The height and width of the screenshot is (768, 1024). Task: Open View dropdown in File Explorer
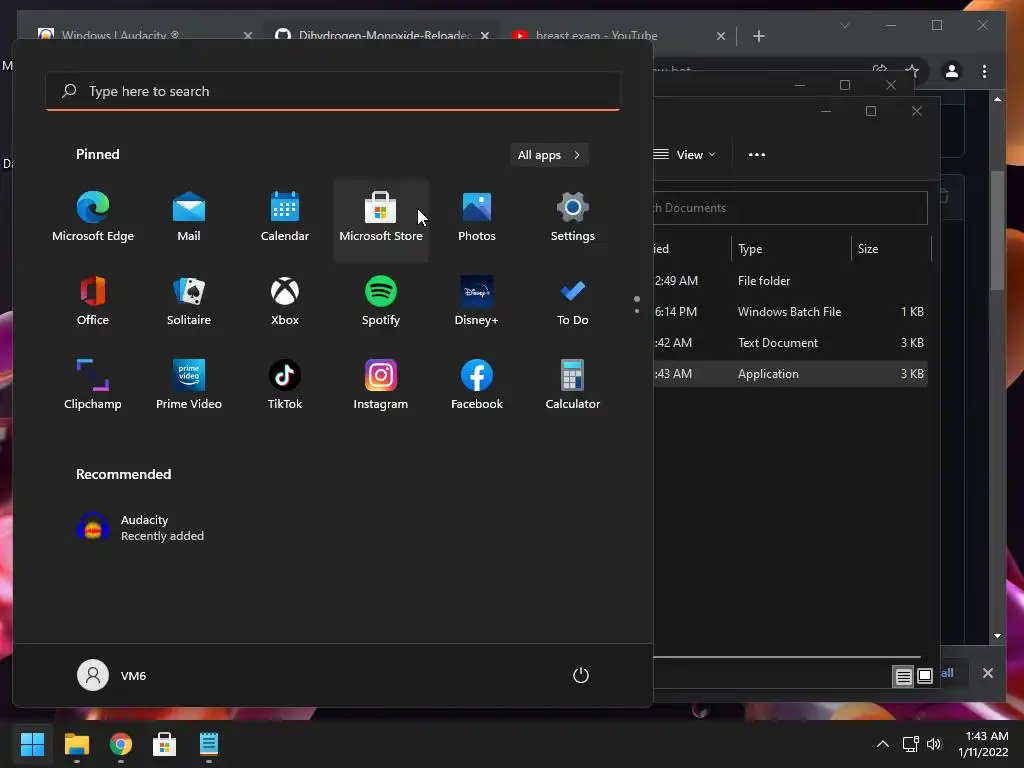pos(684,155)
